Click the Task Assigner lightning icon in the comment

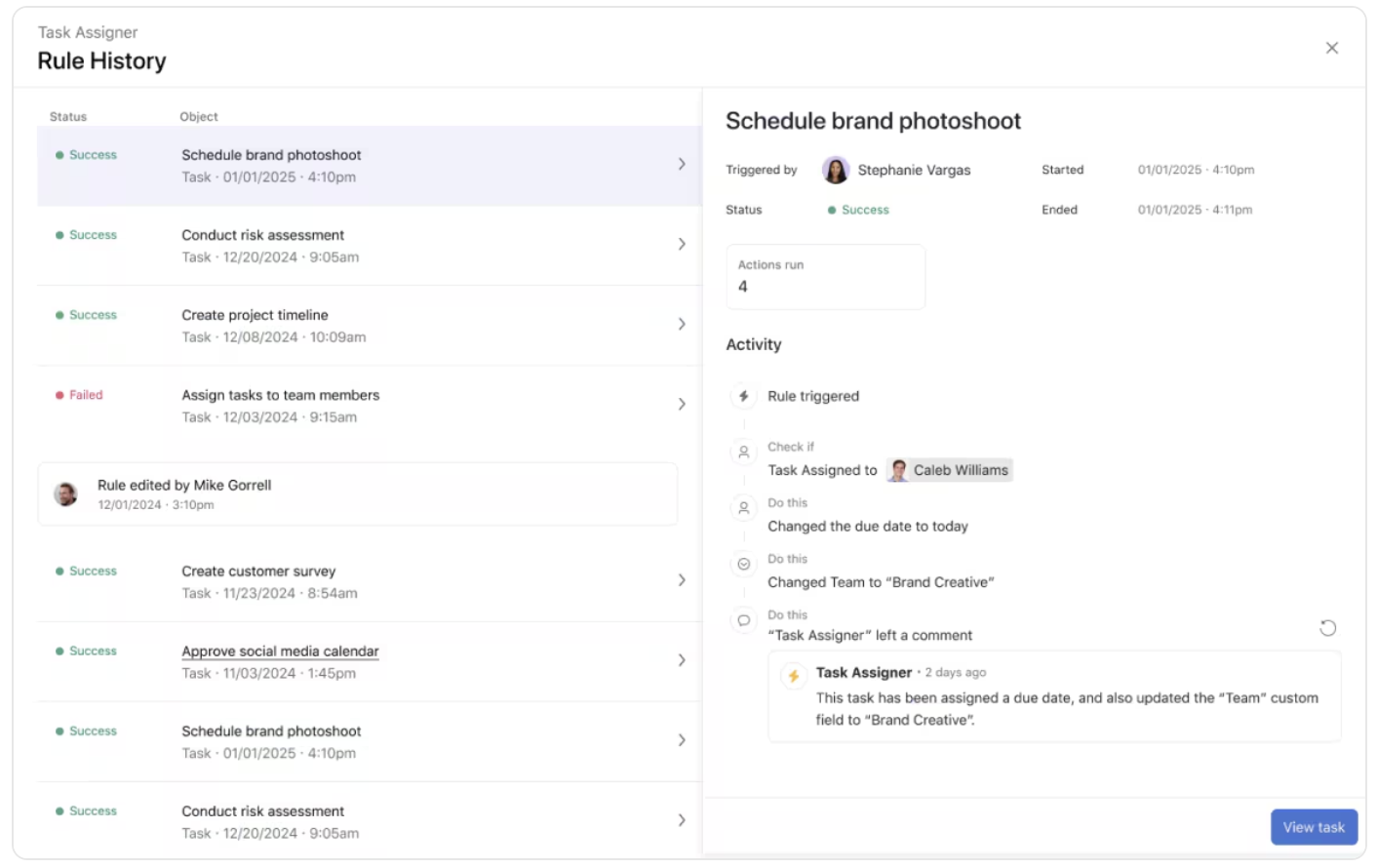[x=794, y=676]
